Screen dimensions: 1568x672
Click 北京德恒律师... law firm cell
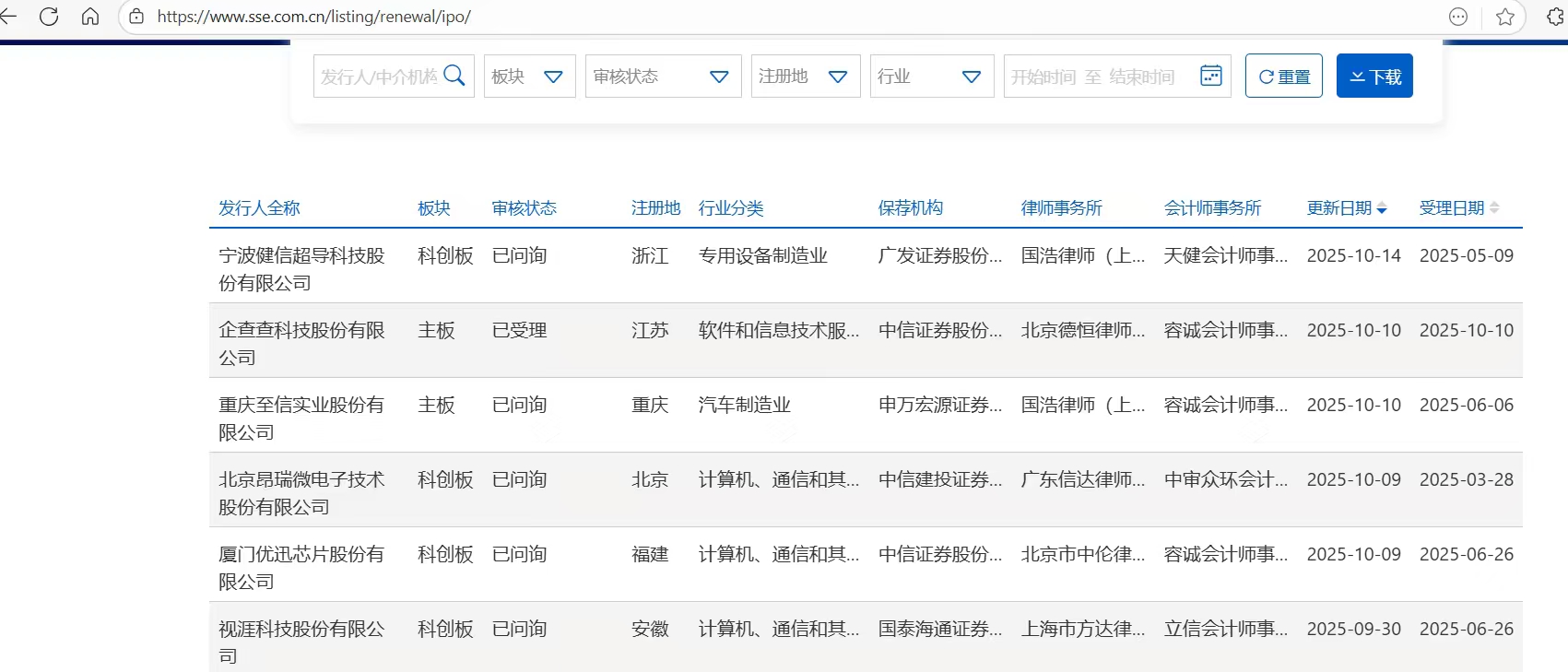click(1083, 330)
